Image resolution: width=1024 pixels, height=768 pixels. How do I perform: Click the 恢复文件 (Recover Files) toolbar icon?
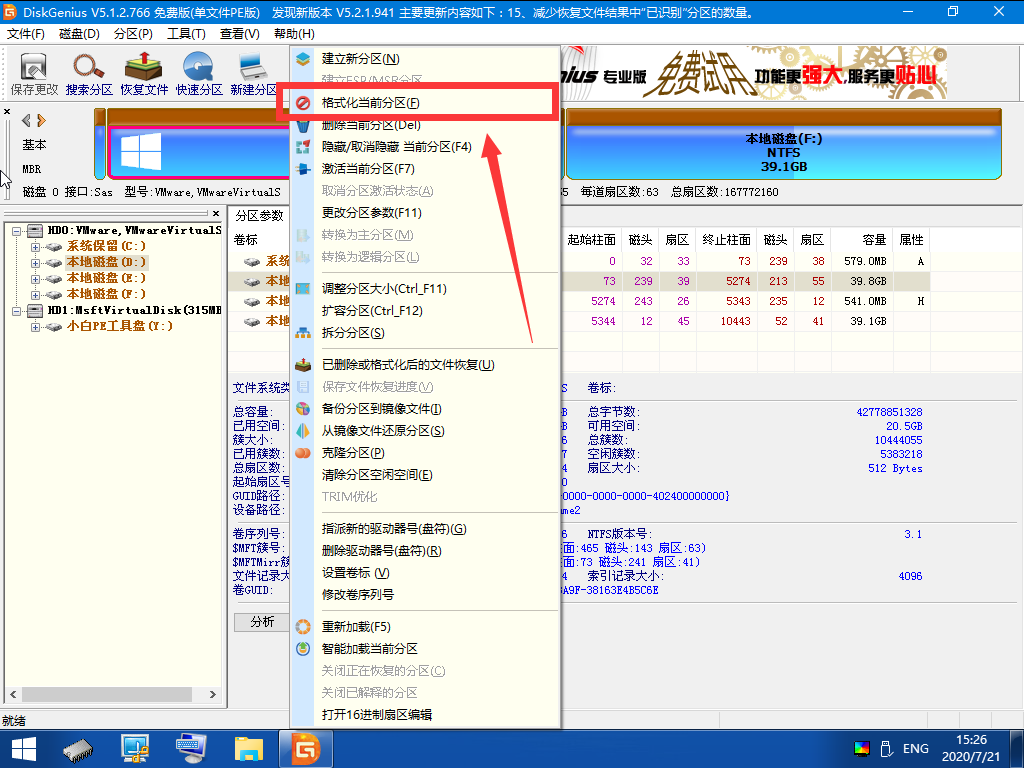point(144,75)
